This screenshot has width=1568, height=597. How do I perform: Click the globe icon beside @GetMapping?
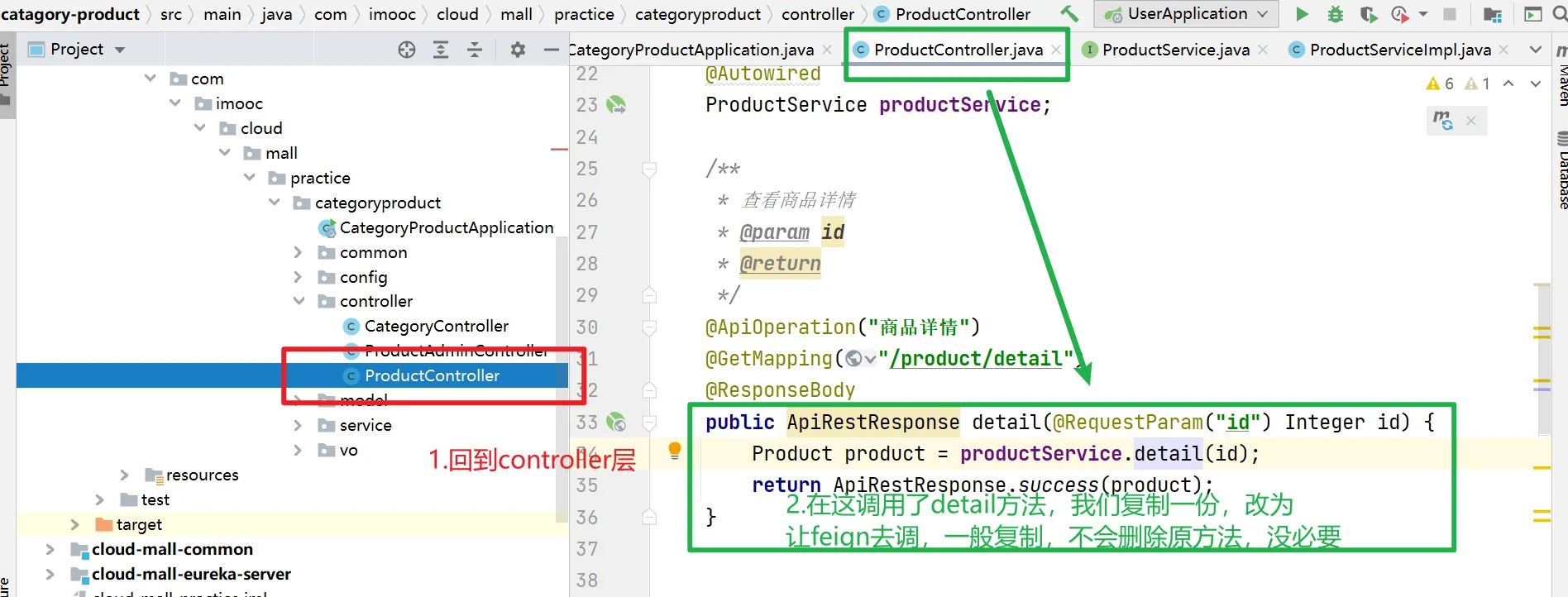coord(854,359)
